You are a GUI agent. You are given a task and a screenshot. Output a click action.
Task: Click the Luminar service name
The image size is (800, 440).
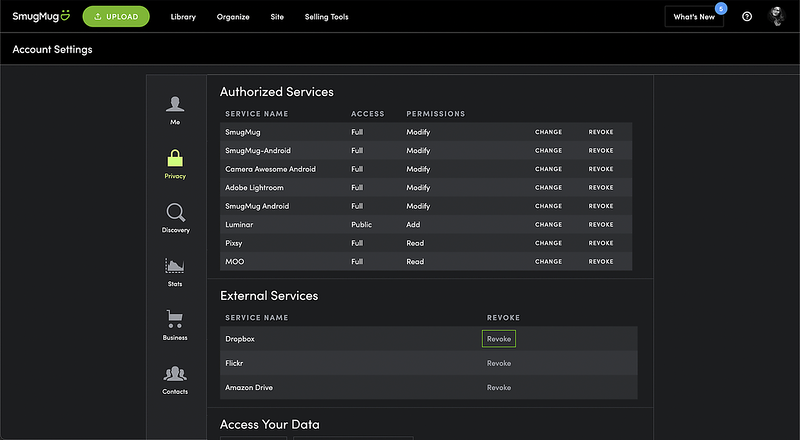coord(239,225)
